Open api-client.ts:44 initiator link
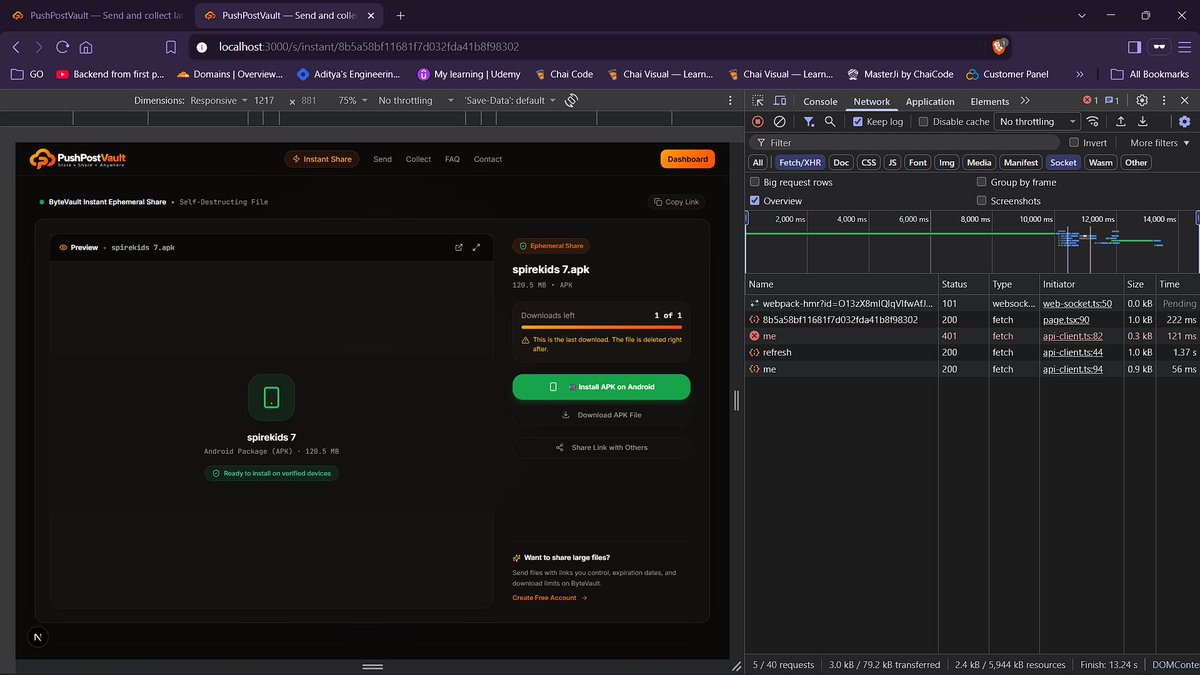1200x675 pixels. pos(1072,352)
